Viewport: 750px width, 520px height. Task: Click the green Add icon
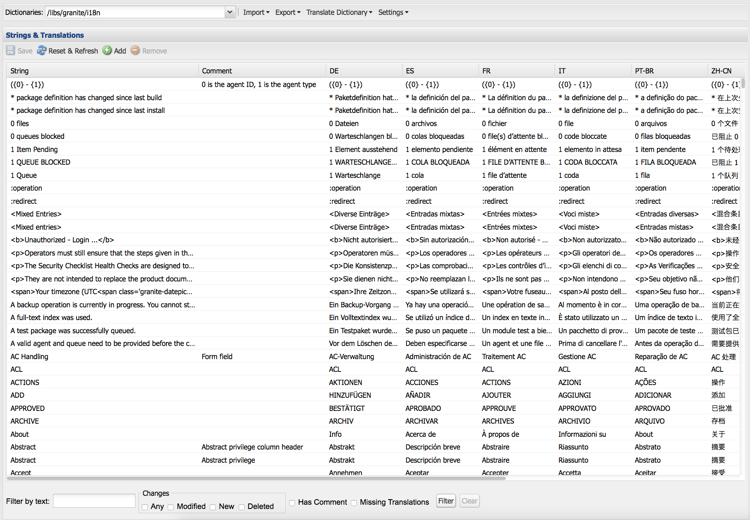[107, 50]
